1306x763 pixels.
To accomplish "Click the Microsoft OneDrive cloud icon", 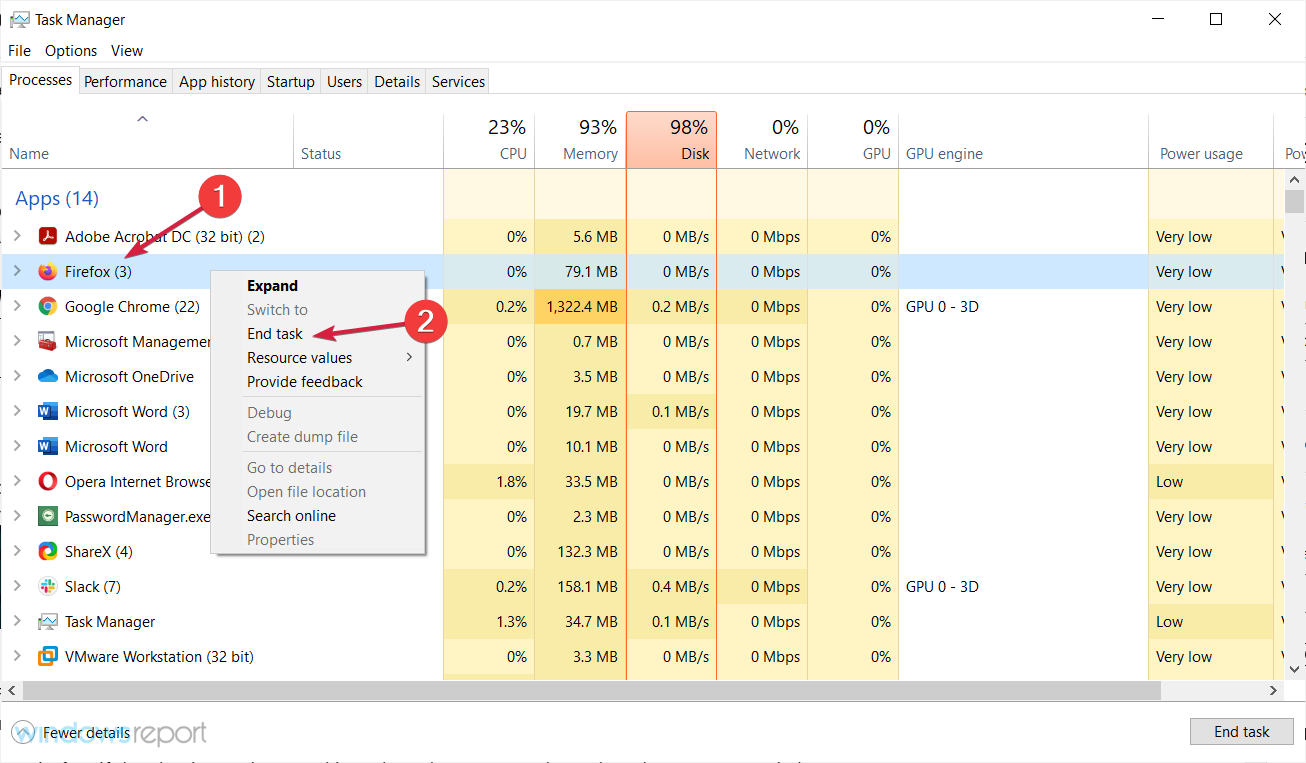I will tap(47, 377).
